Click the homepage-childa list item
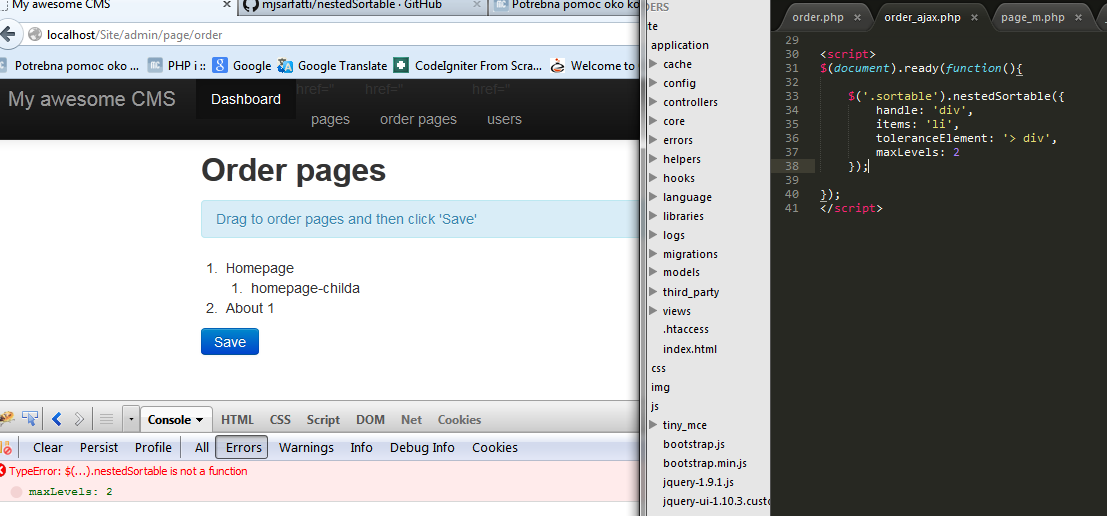 [x=306, y=288]
